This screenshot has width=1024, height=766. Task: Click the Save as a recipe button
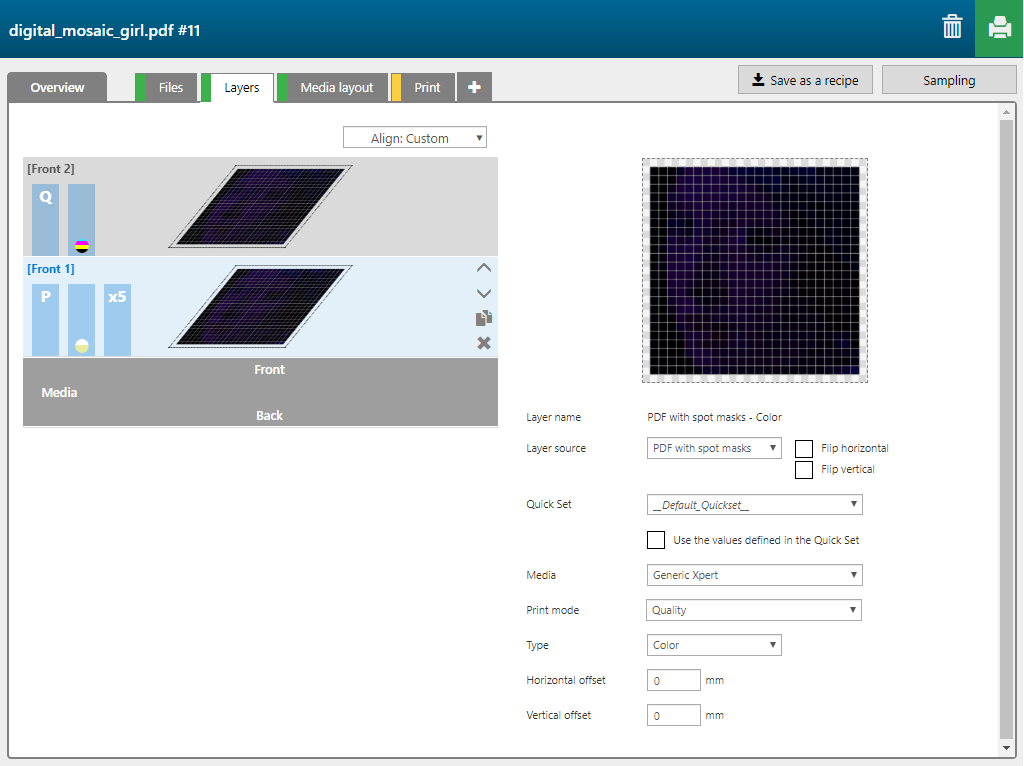coord(805,80)
